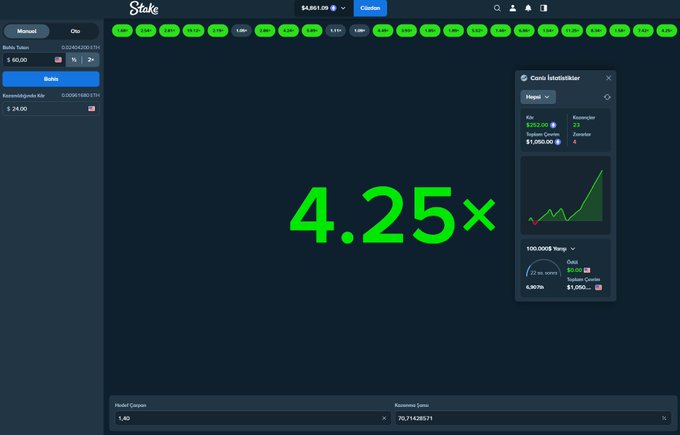
Task: Open the Stake logo home link
Action: [144, 8]
